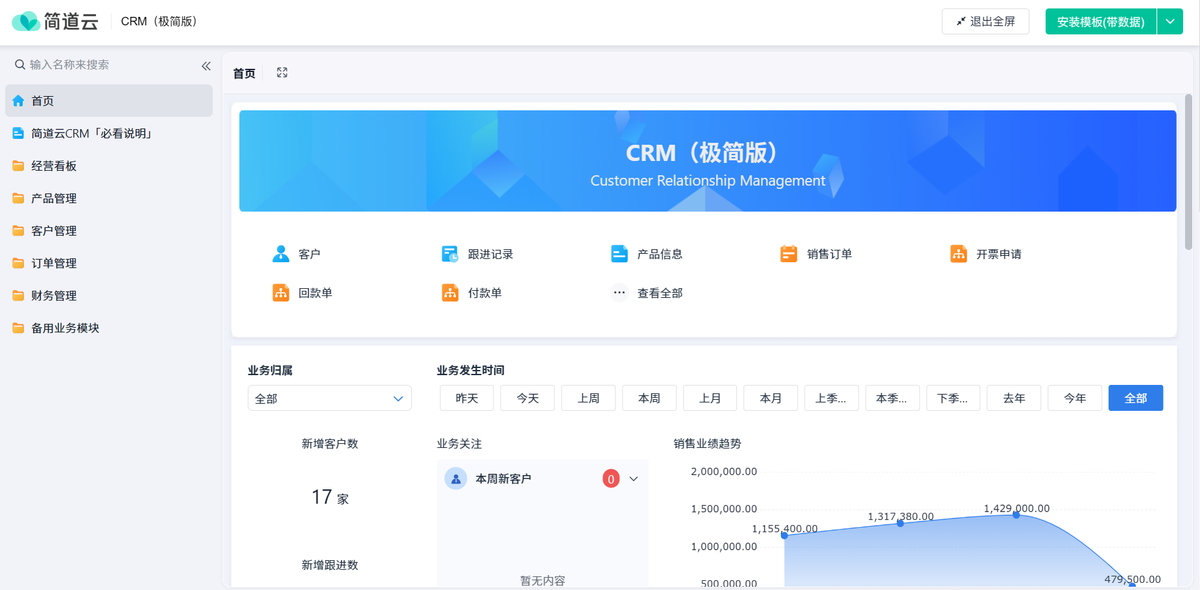
Task: Click the 479,500.00 chart data point
Action: tap(1132, 584)
